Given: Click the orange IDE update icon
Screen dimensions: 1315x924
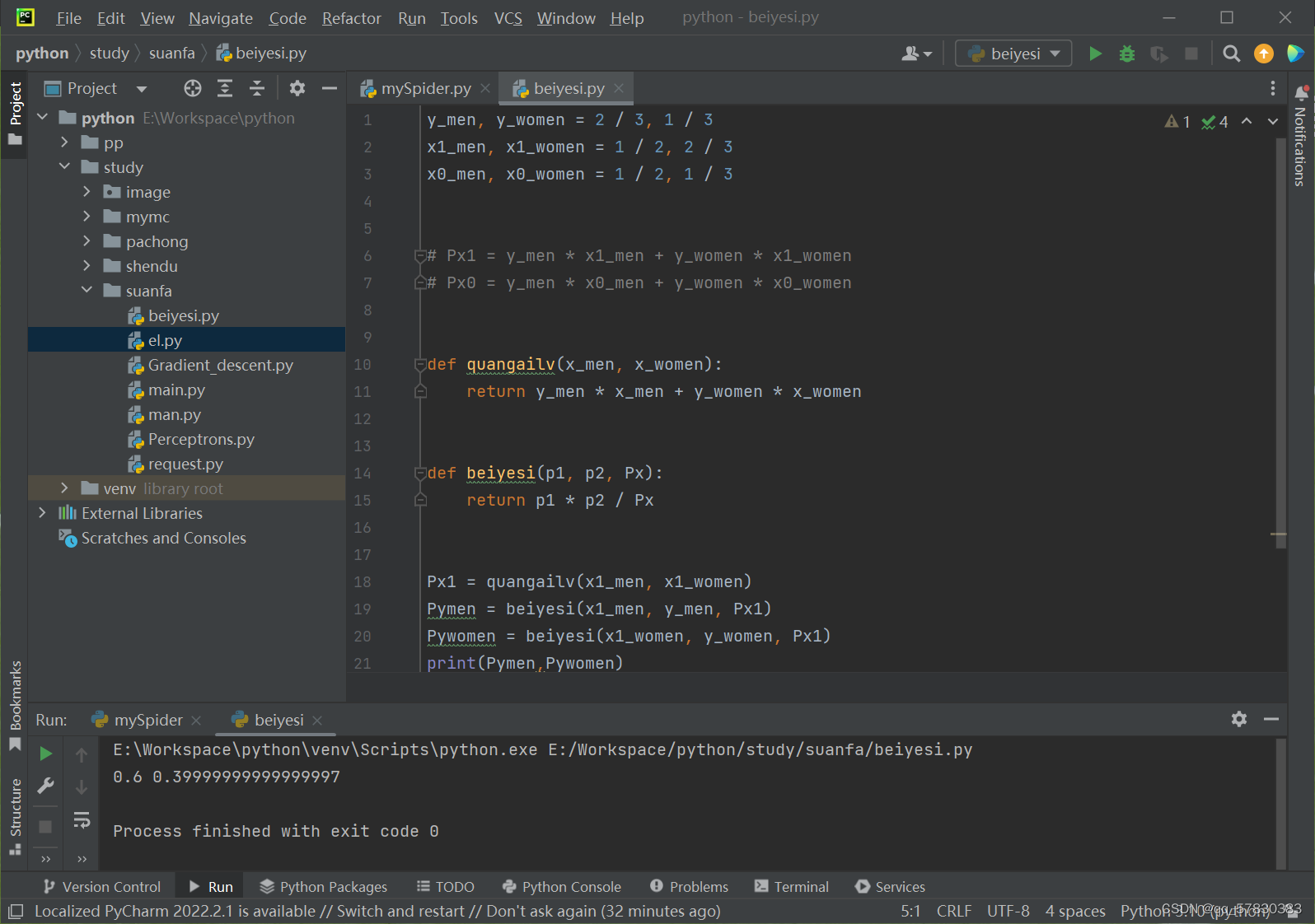Looking at the screenshot, I should point(1263,54).
